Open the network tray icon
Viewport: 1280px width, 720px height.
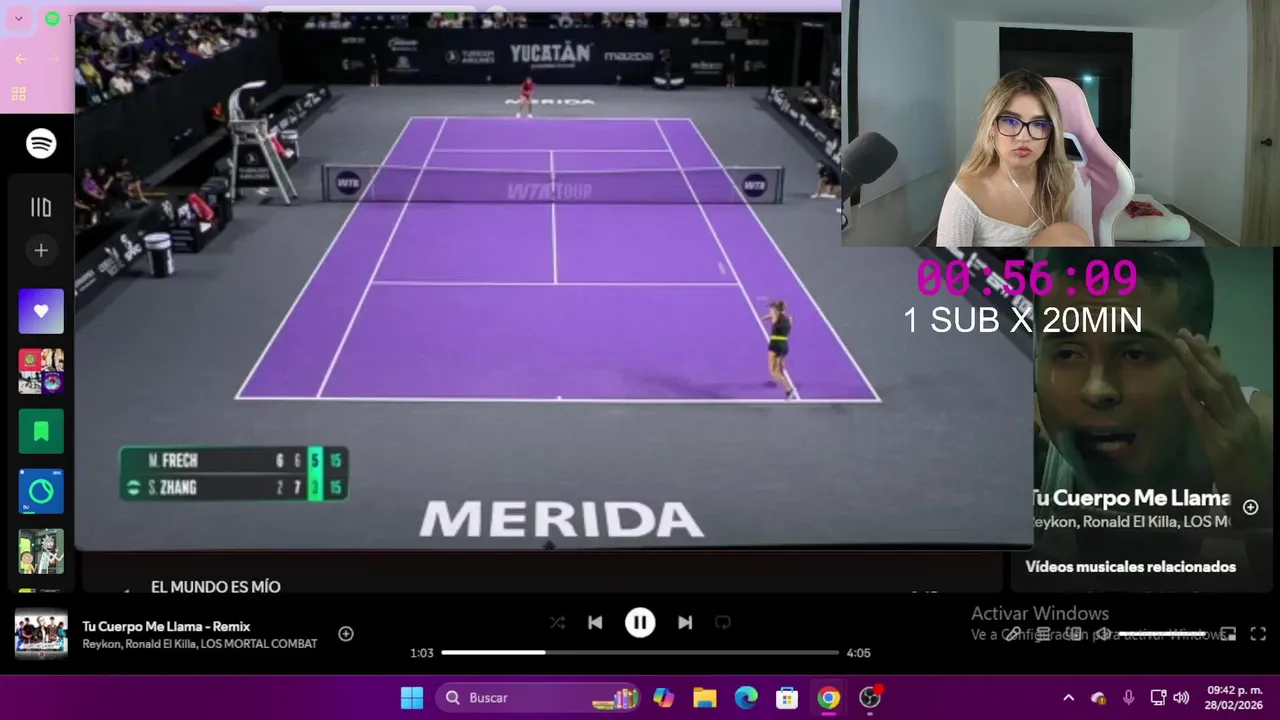tap(1158, 698)
